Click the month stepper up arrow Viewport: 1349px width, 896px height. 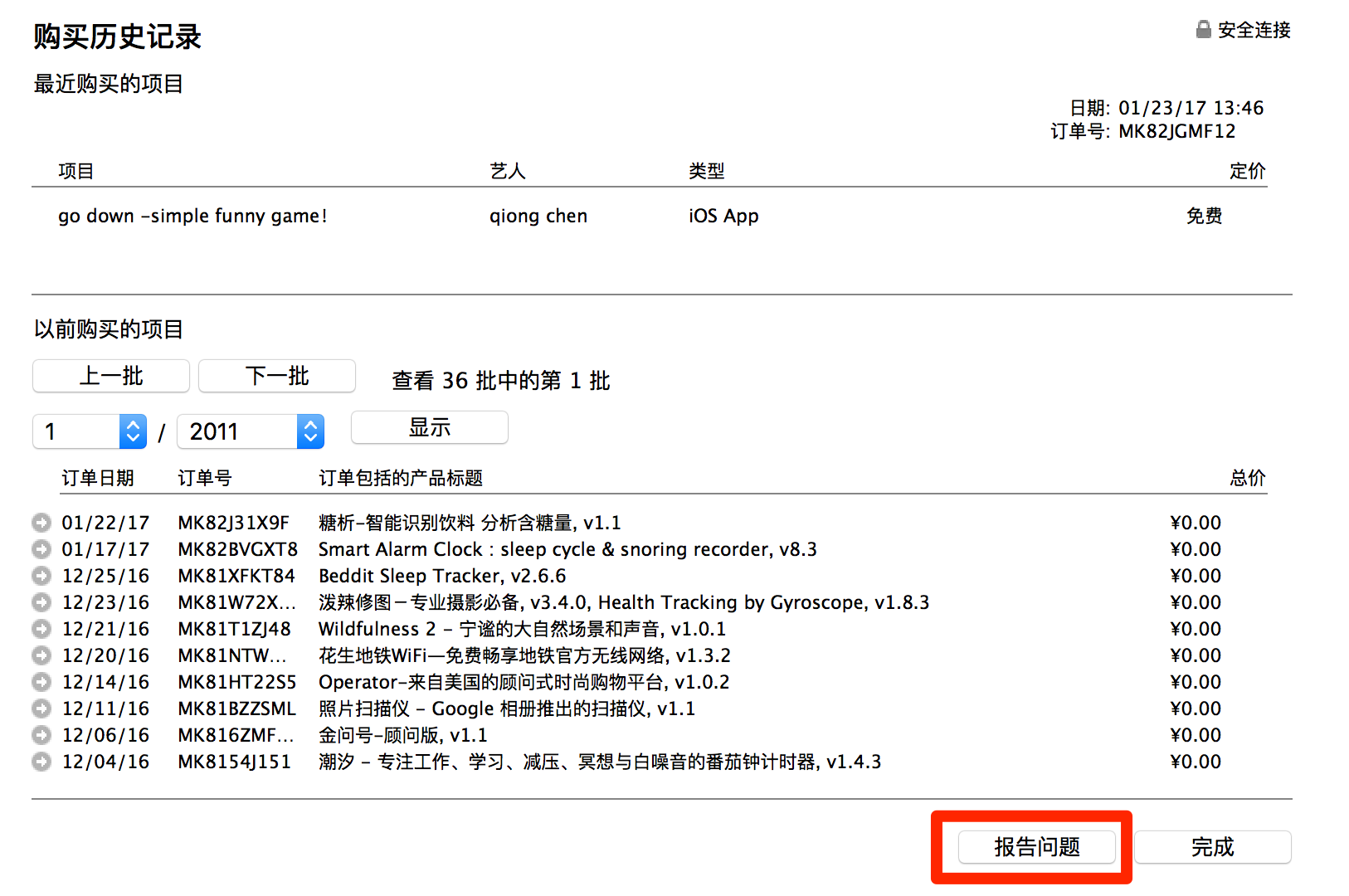[x=132, y=426]
